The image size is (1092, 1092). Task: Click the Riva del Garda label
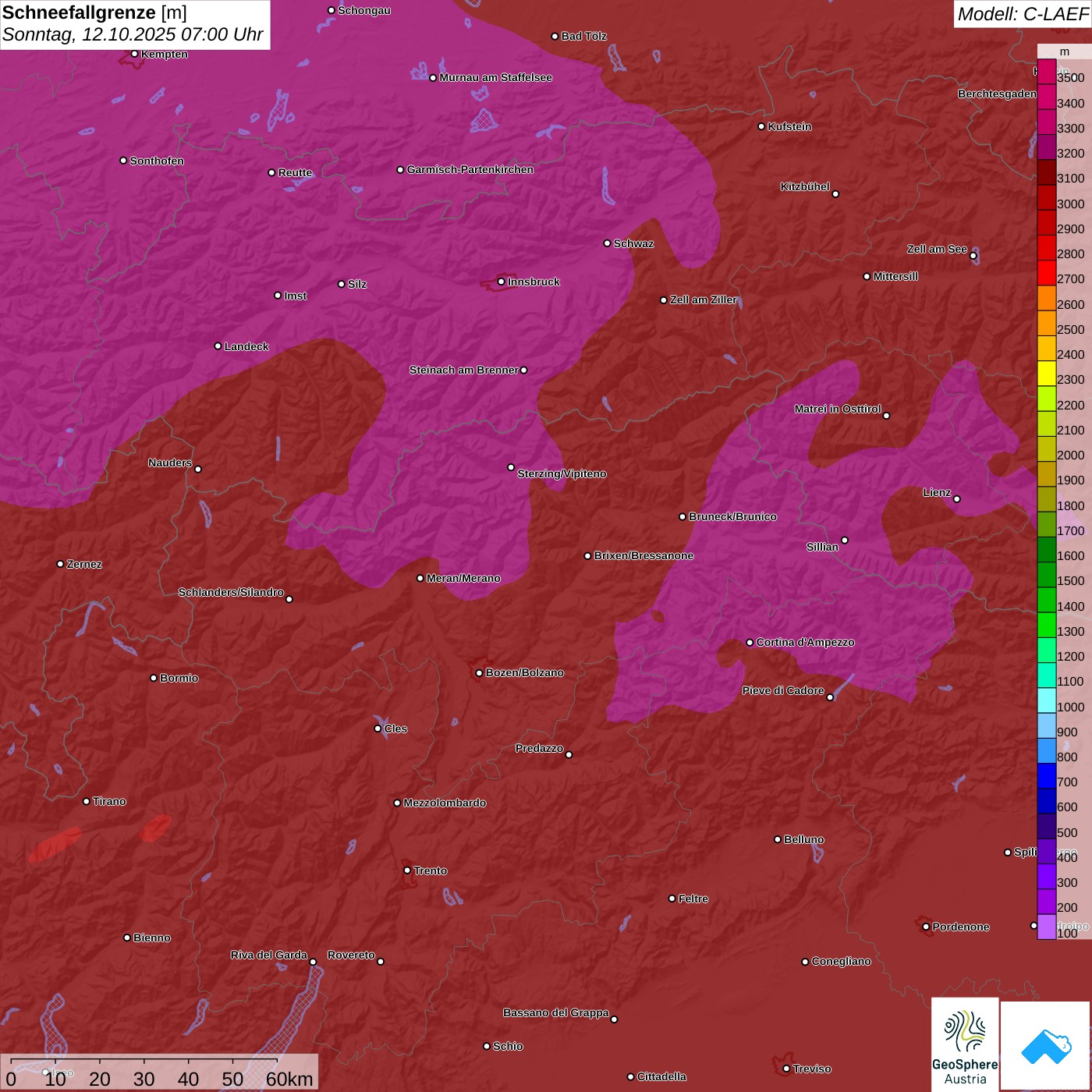coord(269,955)
